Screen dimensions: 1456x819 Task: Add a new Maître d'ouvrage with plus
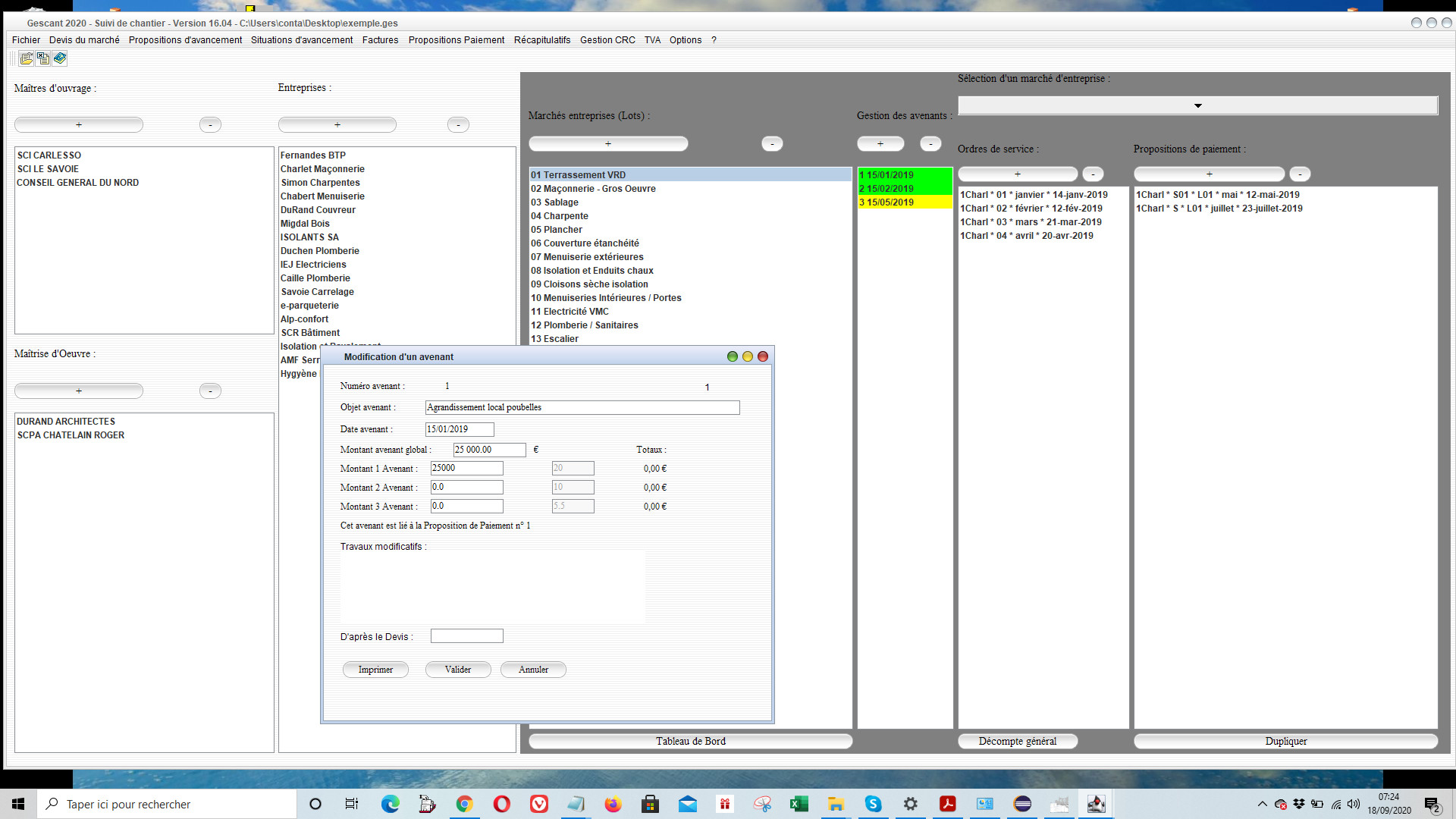coord(79,124)
